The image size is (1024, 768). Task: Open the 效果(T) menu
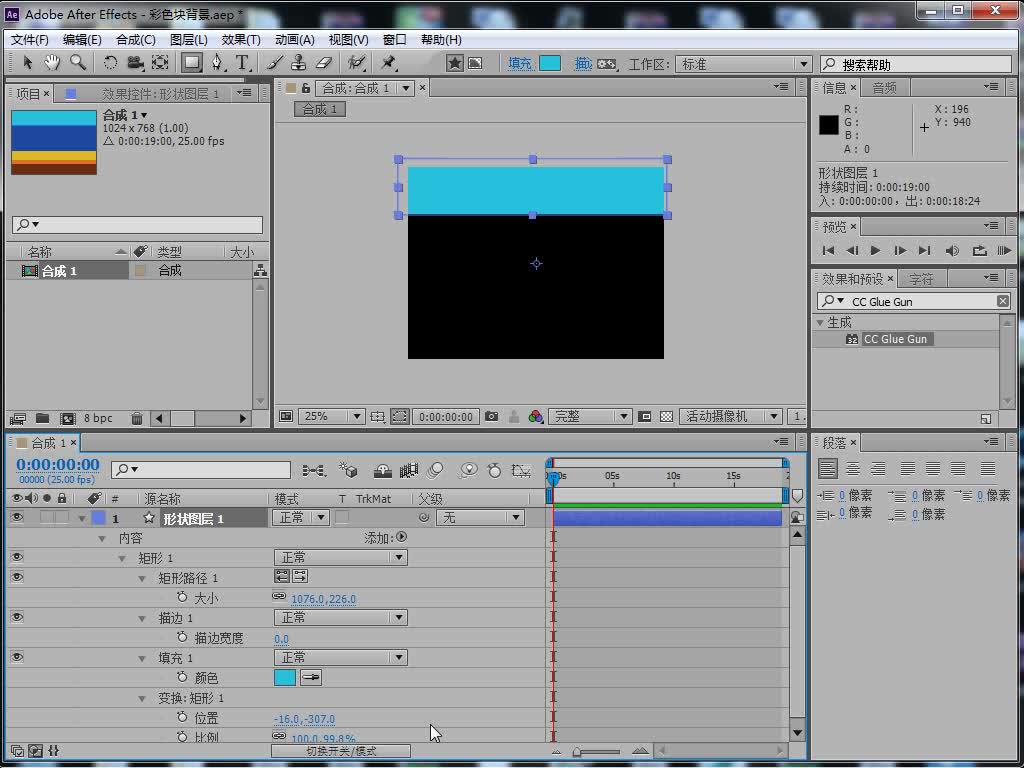coord(241,40)
